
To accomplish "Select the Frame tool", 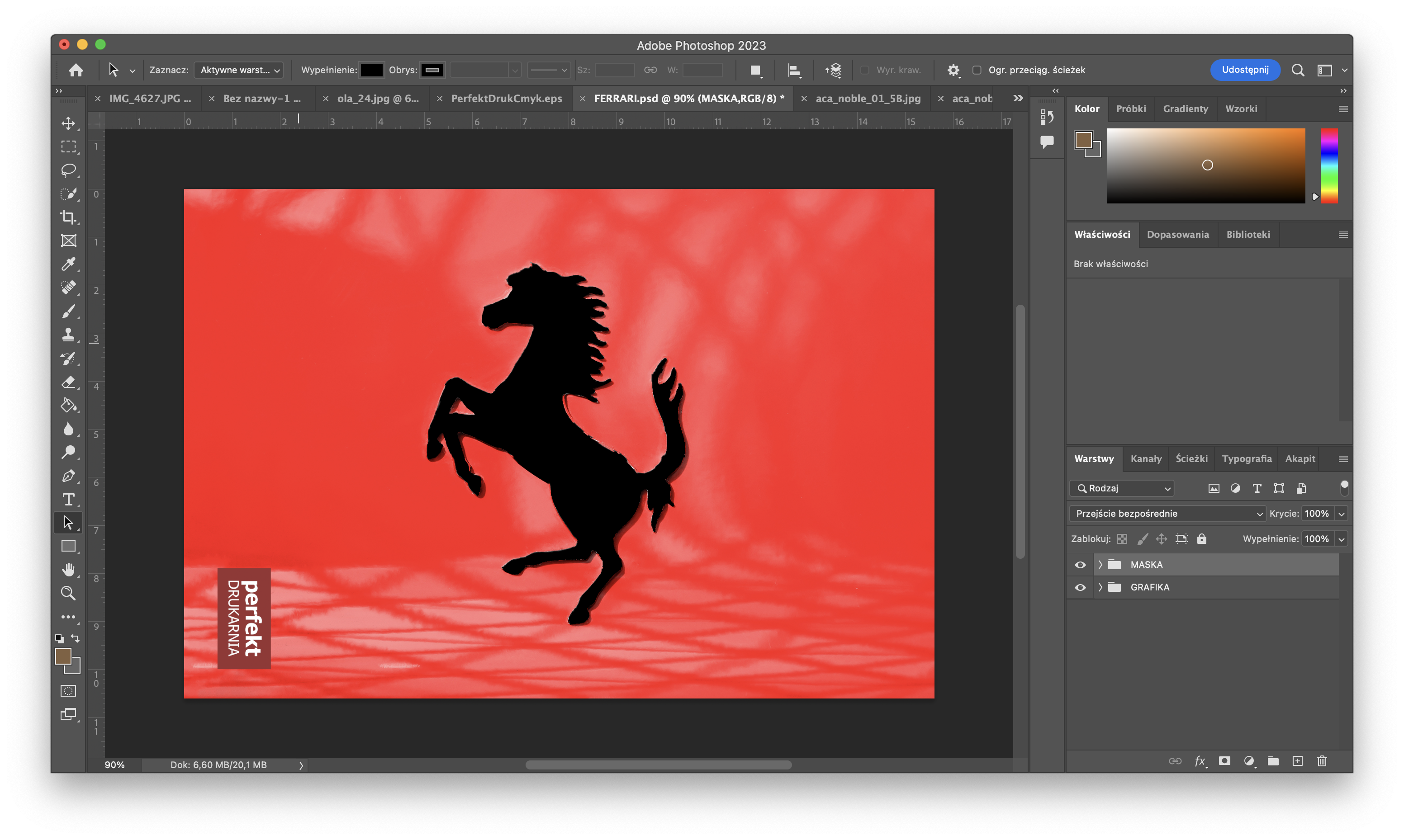I will pos(68,241).
